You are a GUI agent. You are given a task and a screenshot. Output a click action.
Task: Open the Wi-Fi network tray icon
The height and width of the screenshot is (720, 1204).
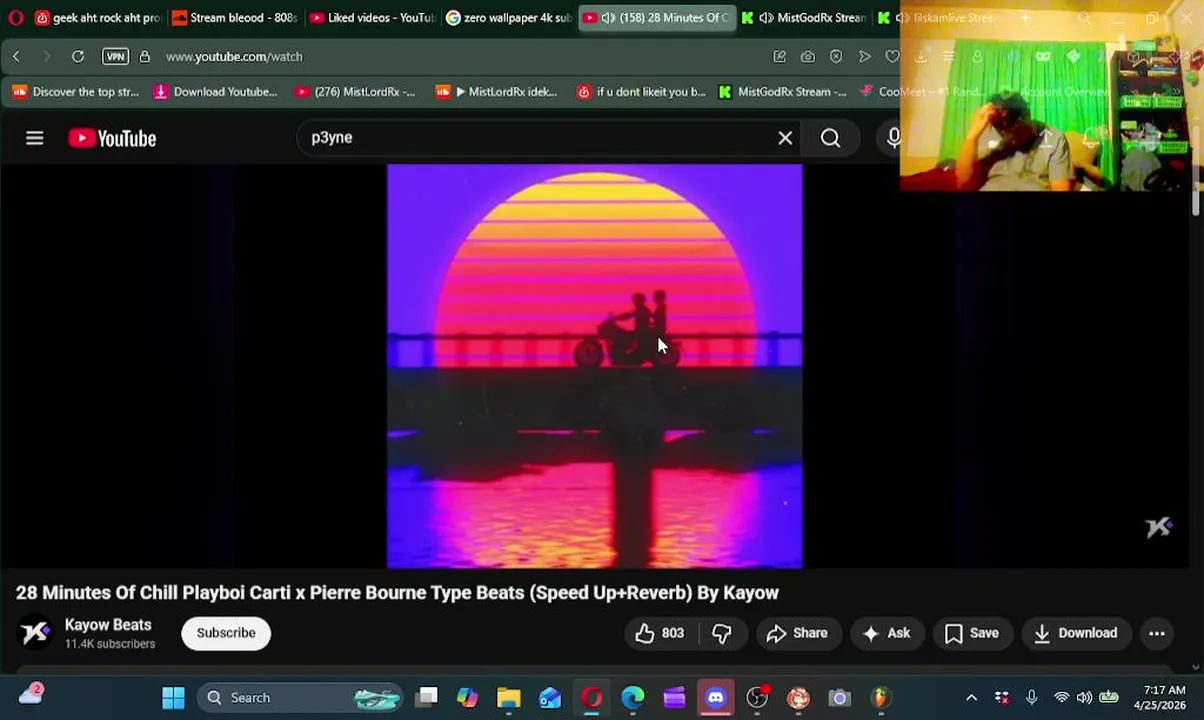1061,698
